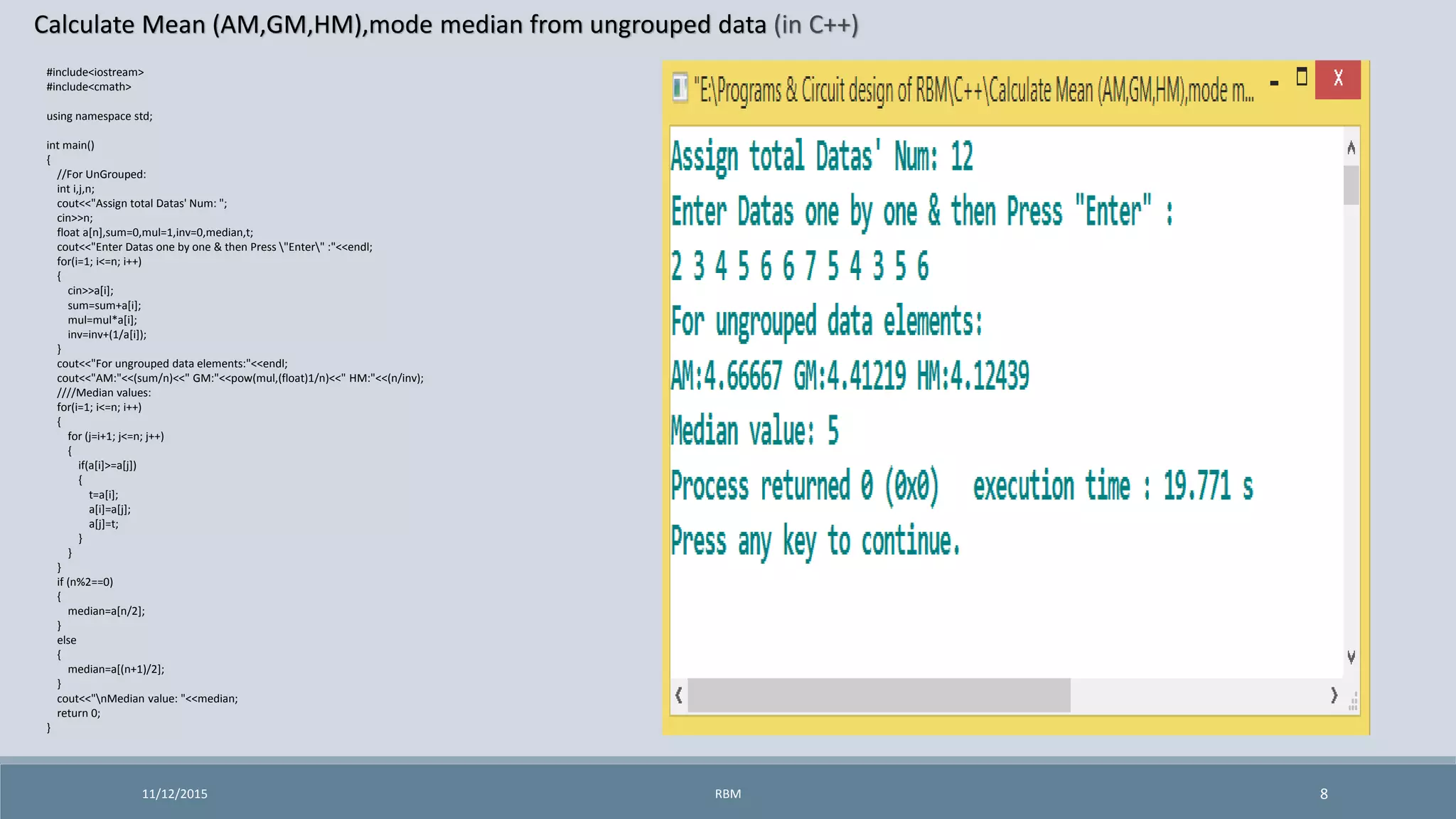Minimize the console window

(x=1274, y=83)
